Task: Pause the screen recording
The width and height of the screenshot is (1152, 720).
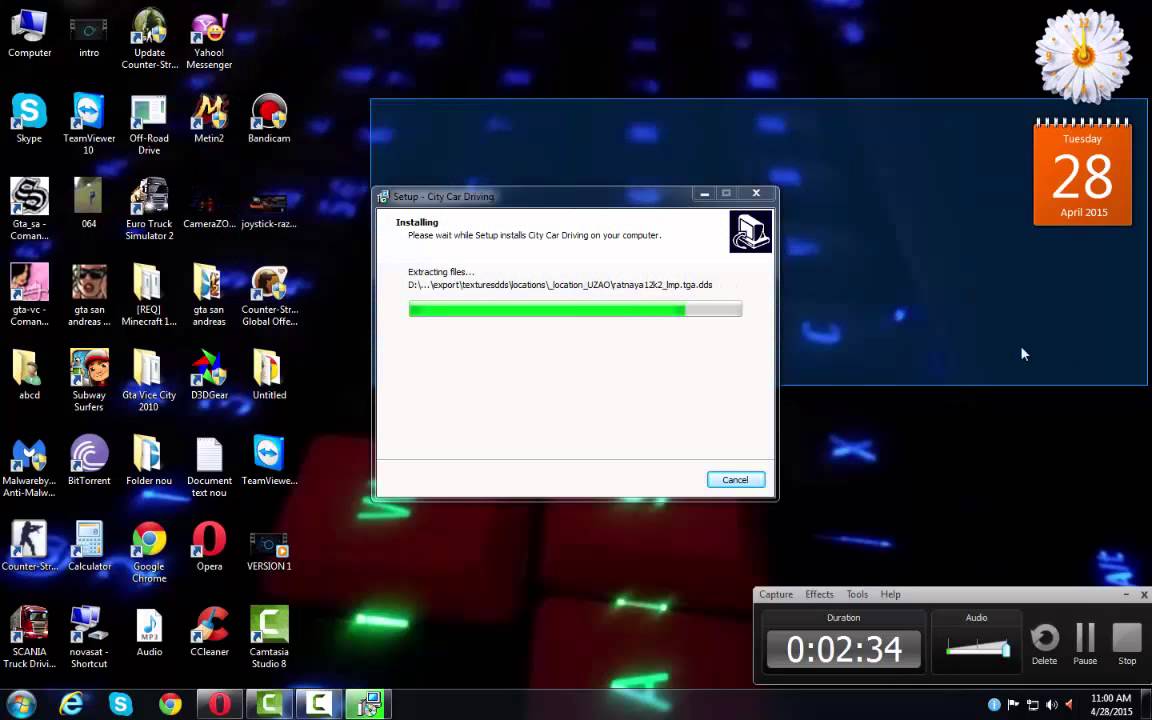Action: pos(1085,644)
